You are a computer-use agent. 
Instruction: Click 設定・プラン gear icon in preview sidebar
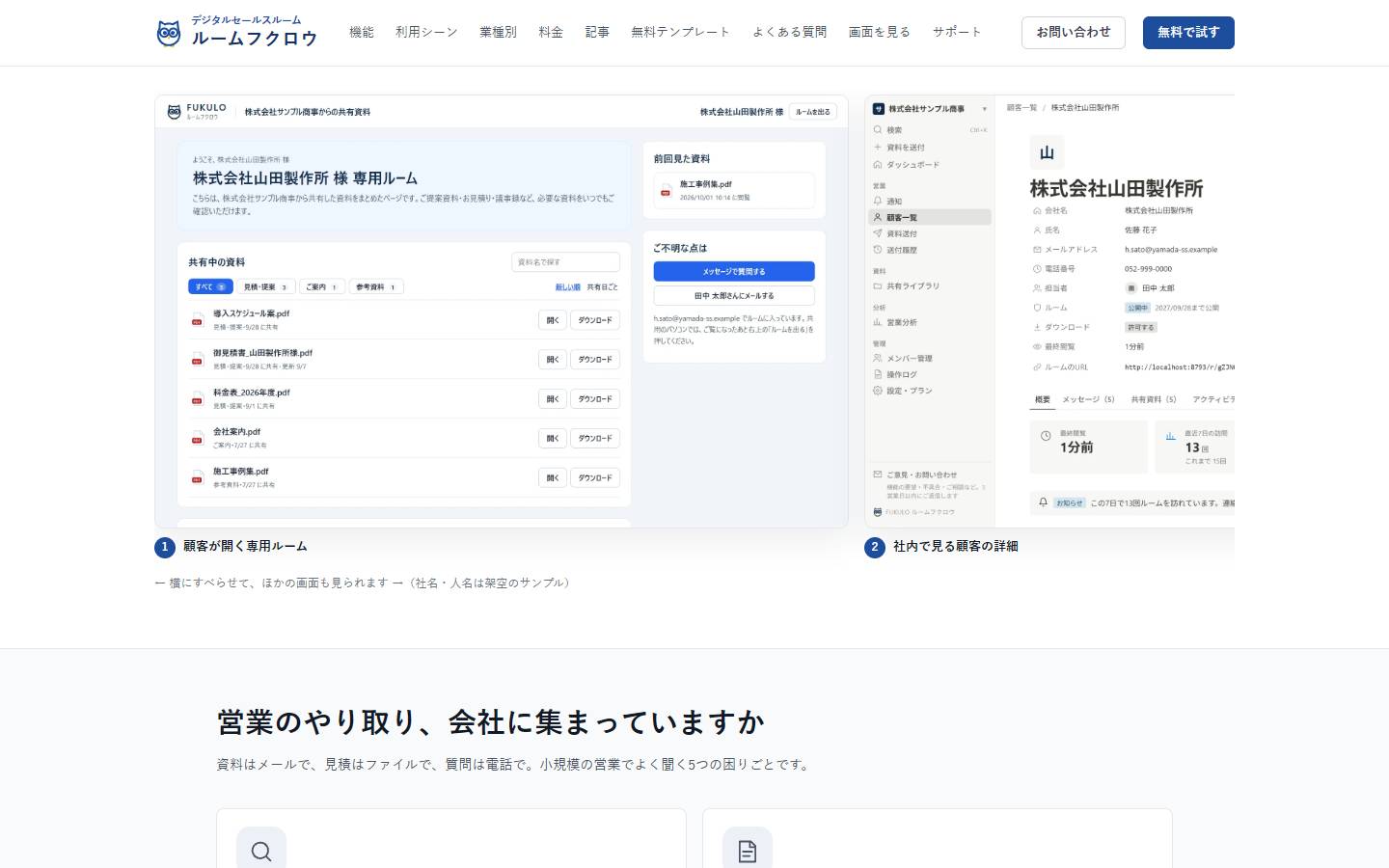tap(878, 391)
